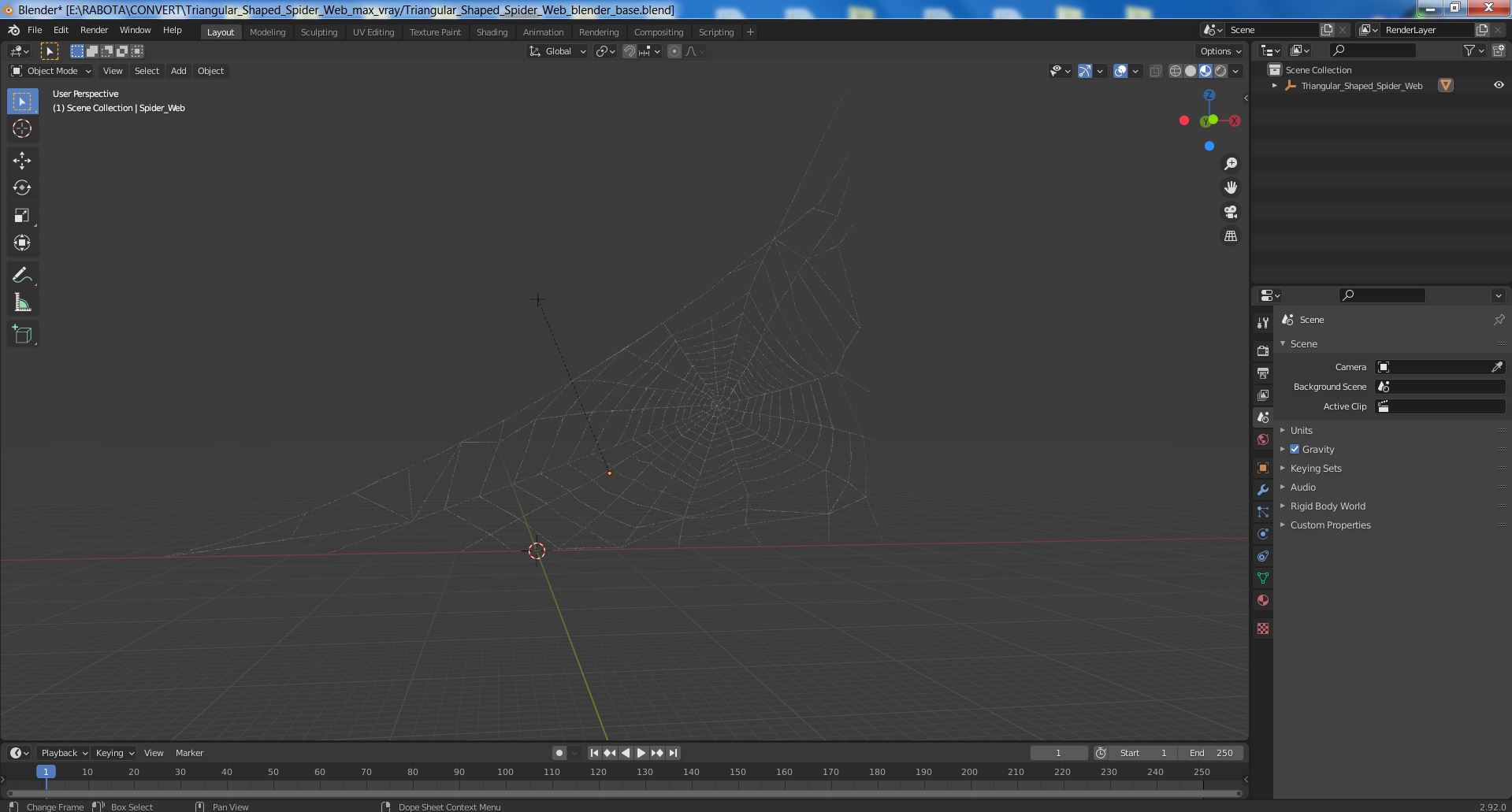
Task: Open the Global transform orientation dropdown
Action: point(557,51)
